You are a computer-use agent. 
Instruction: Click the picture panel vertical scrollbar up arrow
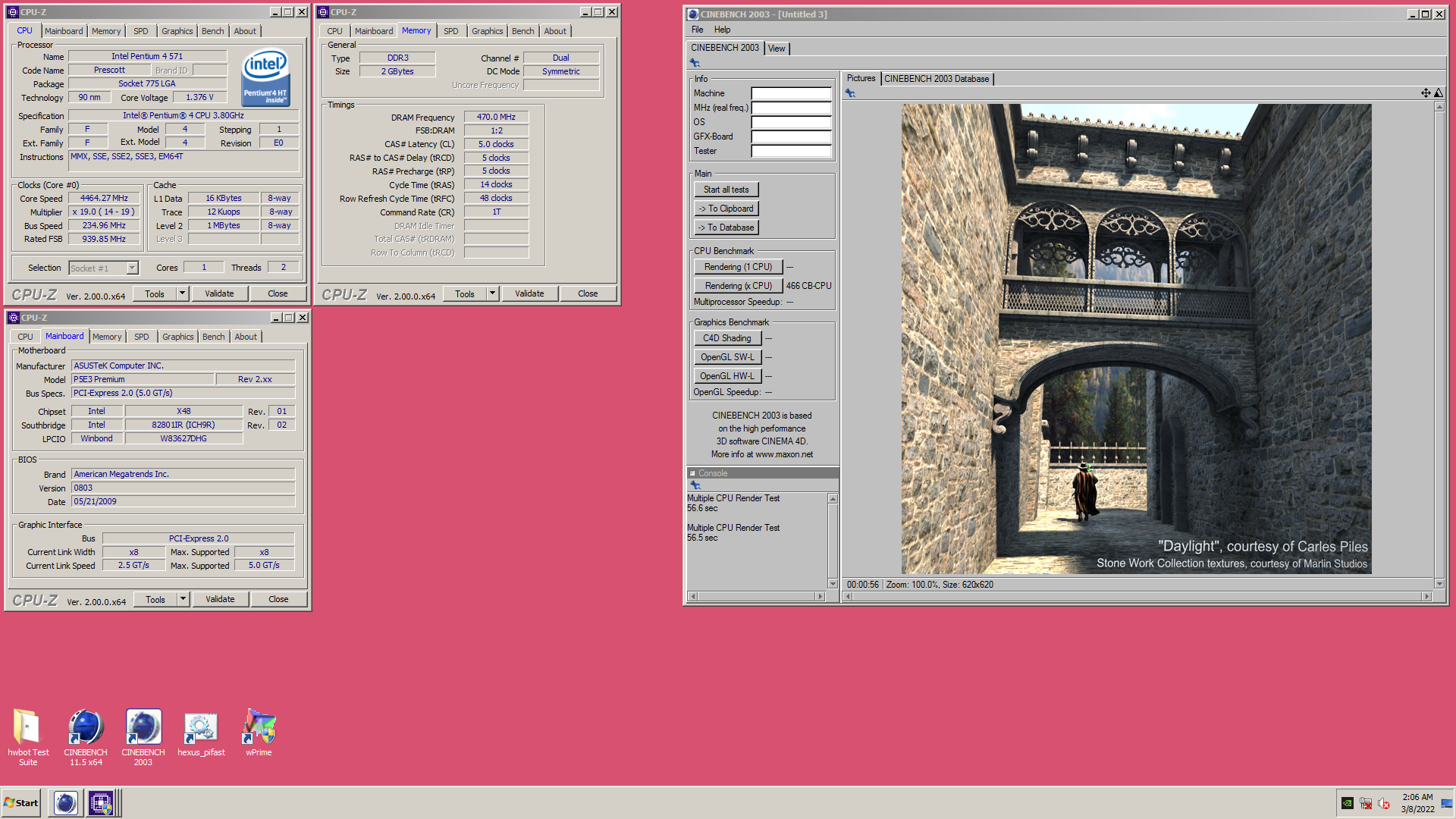tap(1439, 108)
